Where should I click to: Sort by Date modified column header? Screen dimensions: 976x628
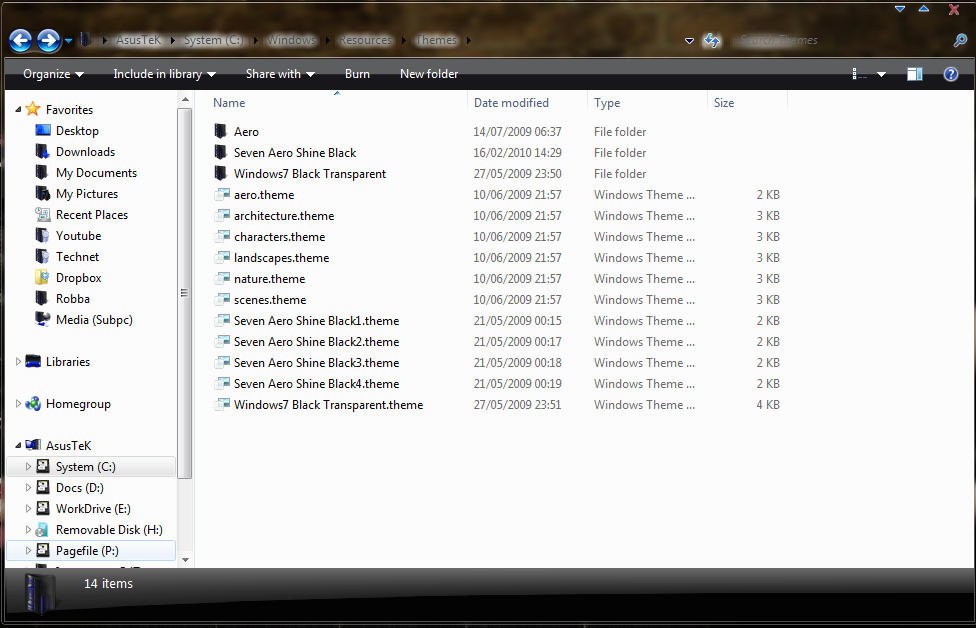pyautogui.click(x=511, y=103)
